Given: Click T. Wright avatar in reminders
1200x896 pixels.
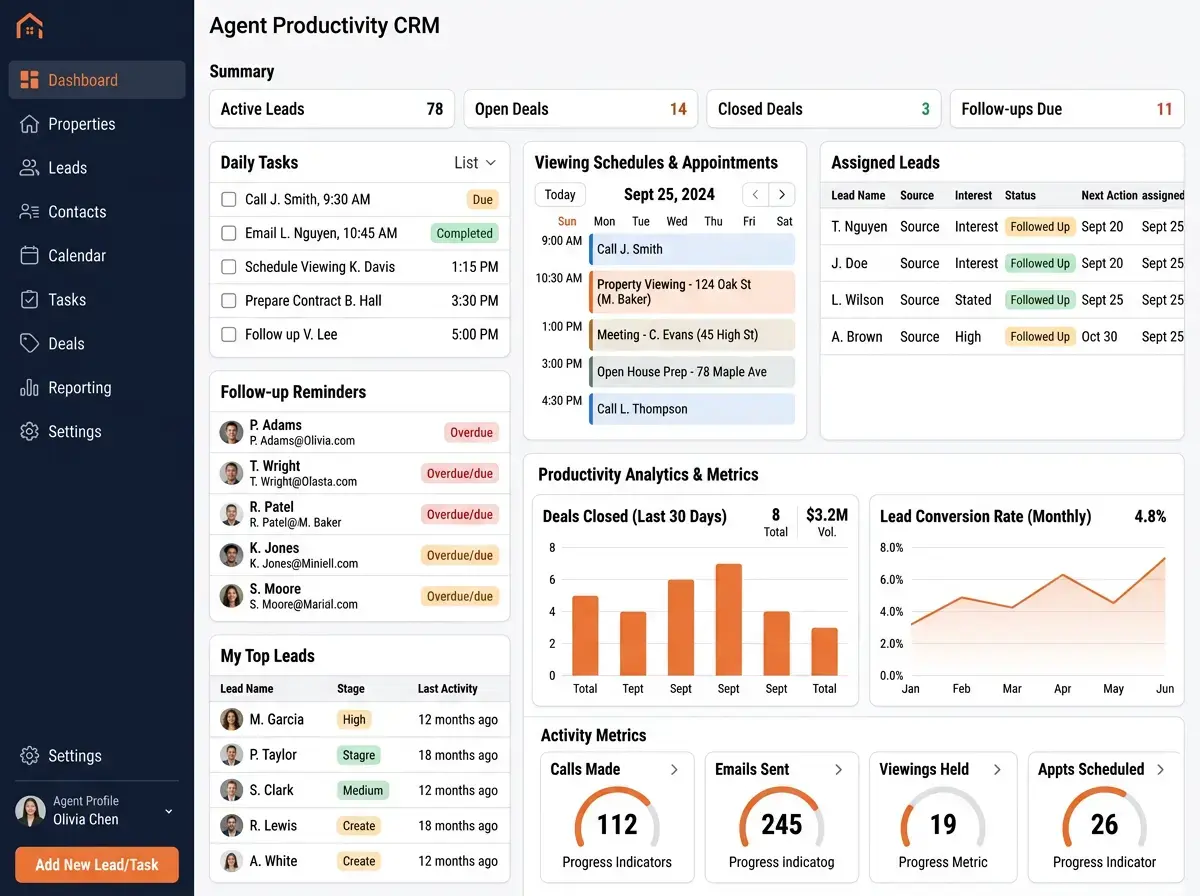Looking at the screenshot, I should [231, 474].
